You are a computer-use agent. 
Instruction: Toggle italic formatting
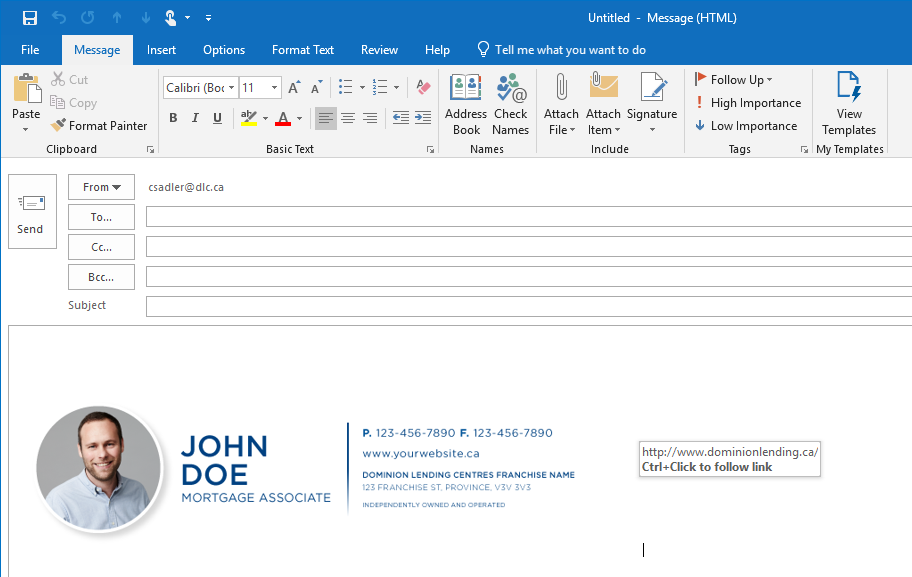point(195,118)
